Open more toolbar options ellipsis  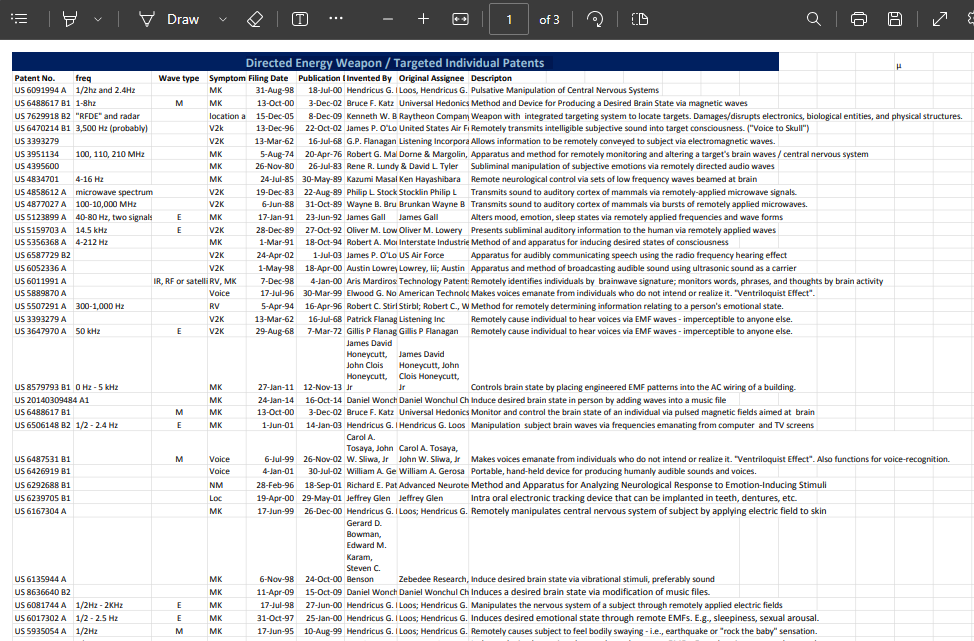(336, 19)
